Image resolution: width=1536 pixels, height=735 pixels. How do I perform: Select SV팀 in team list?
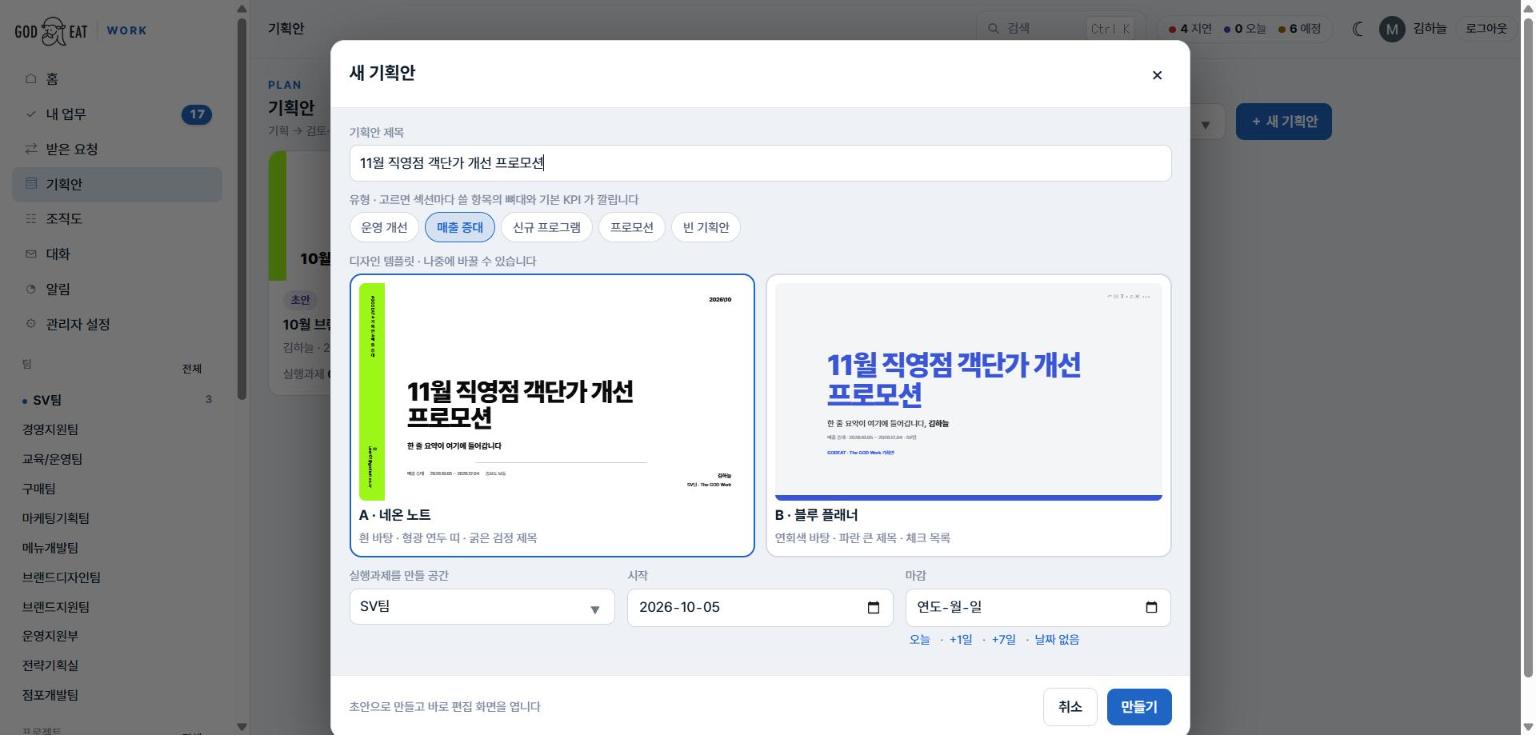click(117, 400)
